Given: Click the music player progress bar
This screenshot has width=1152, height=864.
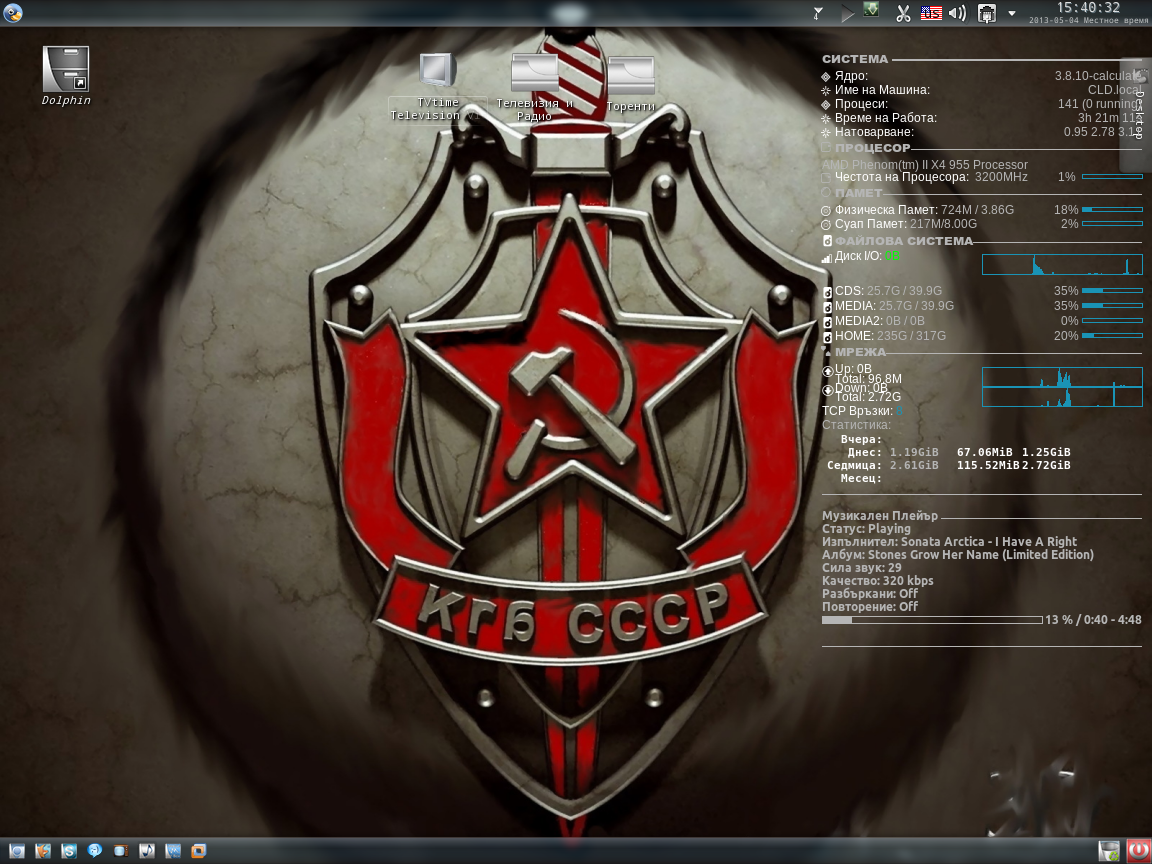Looking at the screenshot, I should click(932, 620).
